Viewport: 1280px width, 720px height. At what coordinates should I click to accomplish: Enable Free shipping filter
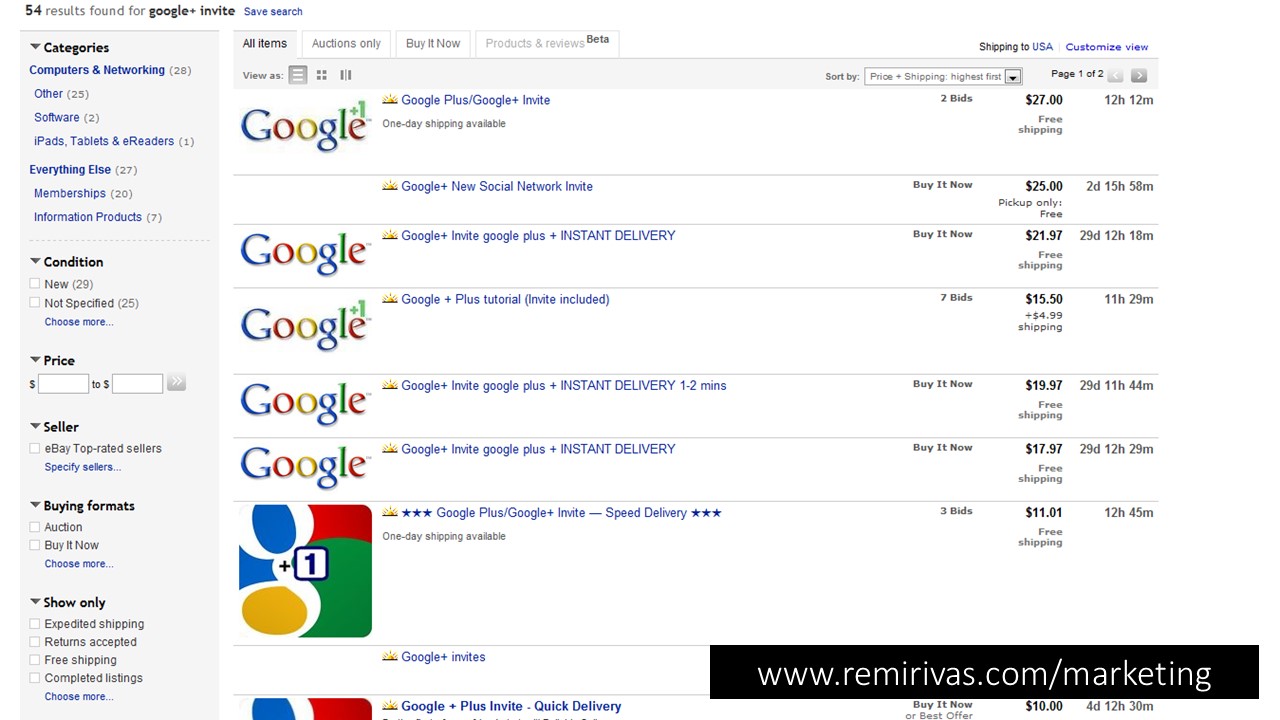(35, 660)
